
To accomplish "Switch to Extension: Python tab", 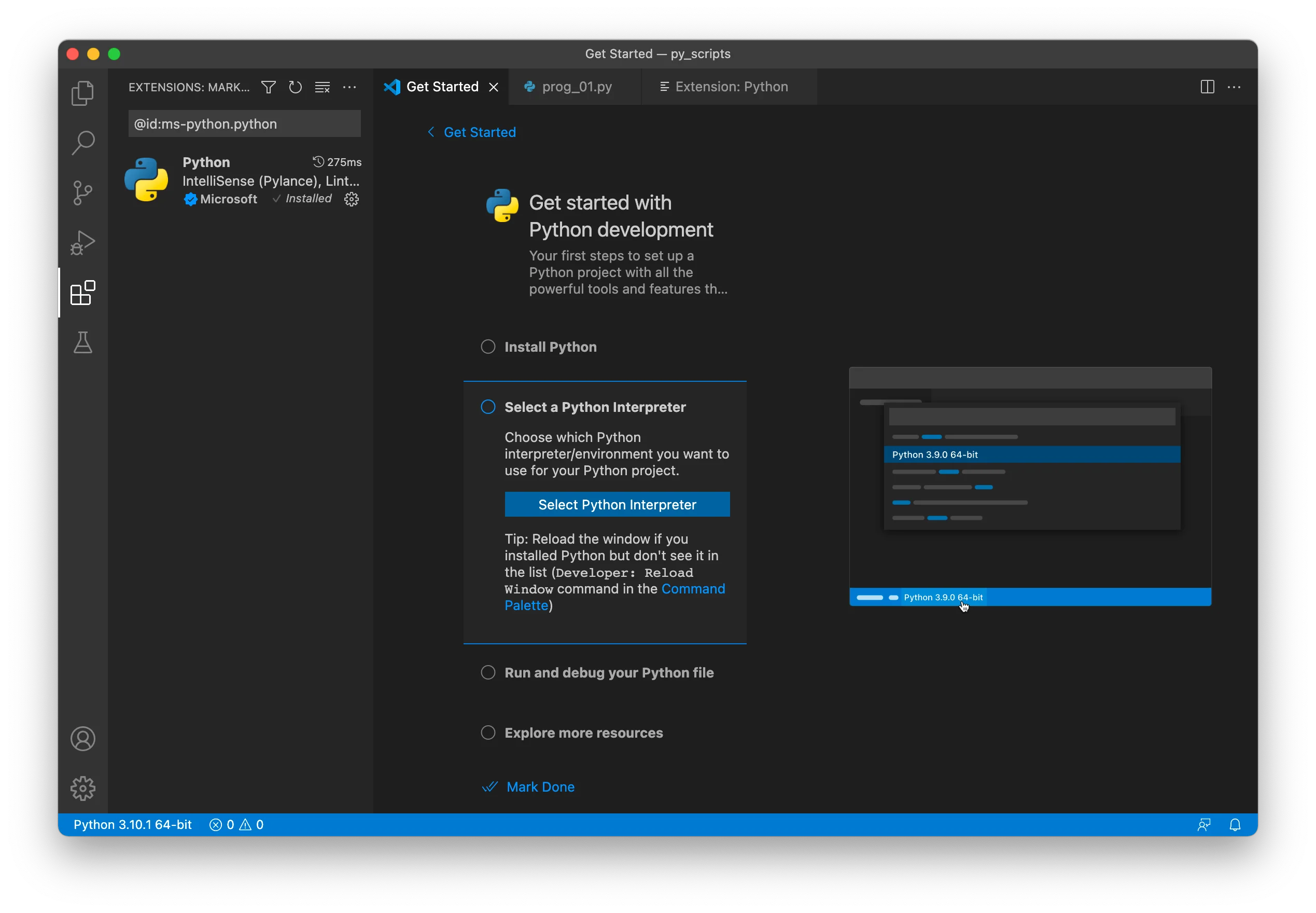I will point(731,87).
